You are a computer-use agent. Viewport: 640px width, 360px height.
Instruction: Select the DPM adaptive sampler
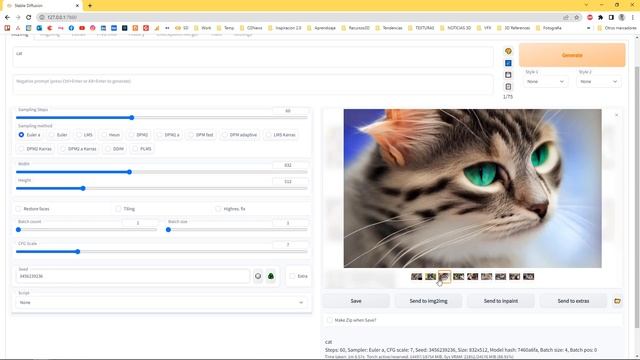click(240, 135)
